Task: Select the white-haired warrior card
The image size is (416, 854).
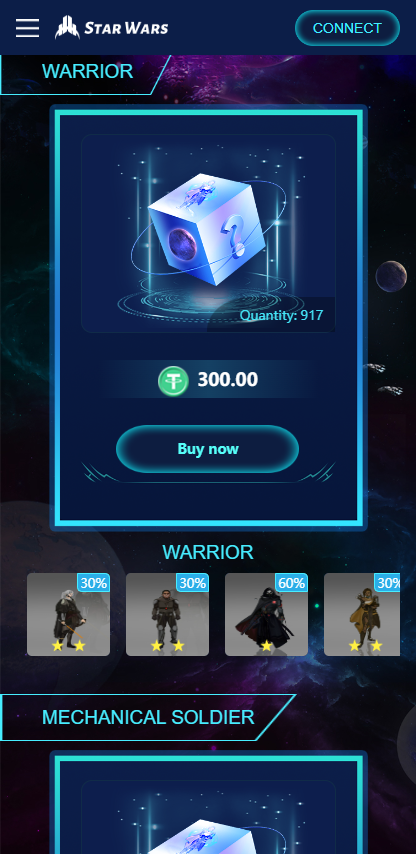Action: tap(69, 614)
